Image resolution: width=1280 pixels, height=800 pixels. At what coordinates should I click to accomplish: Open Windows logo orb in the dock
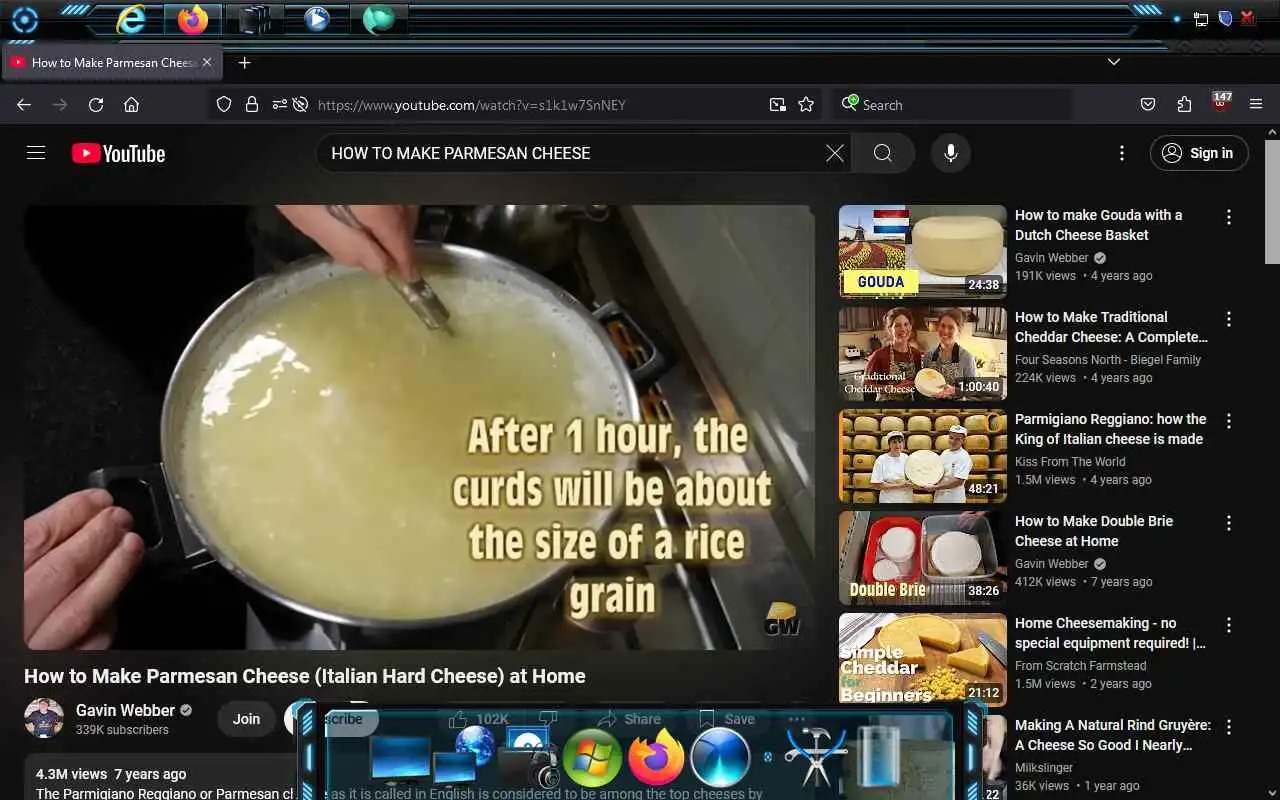tap(592, 757)
